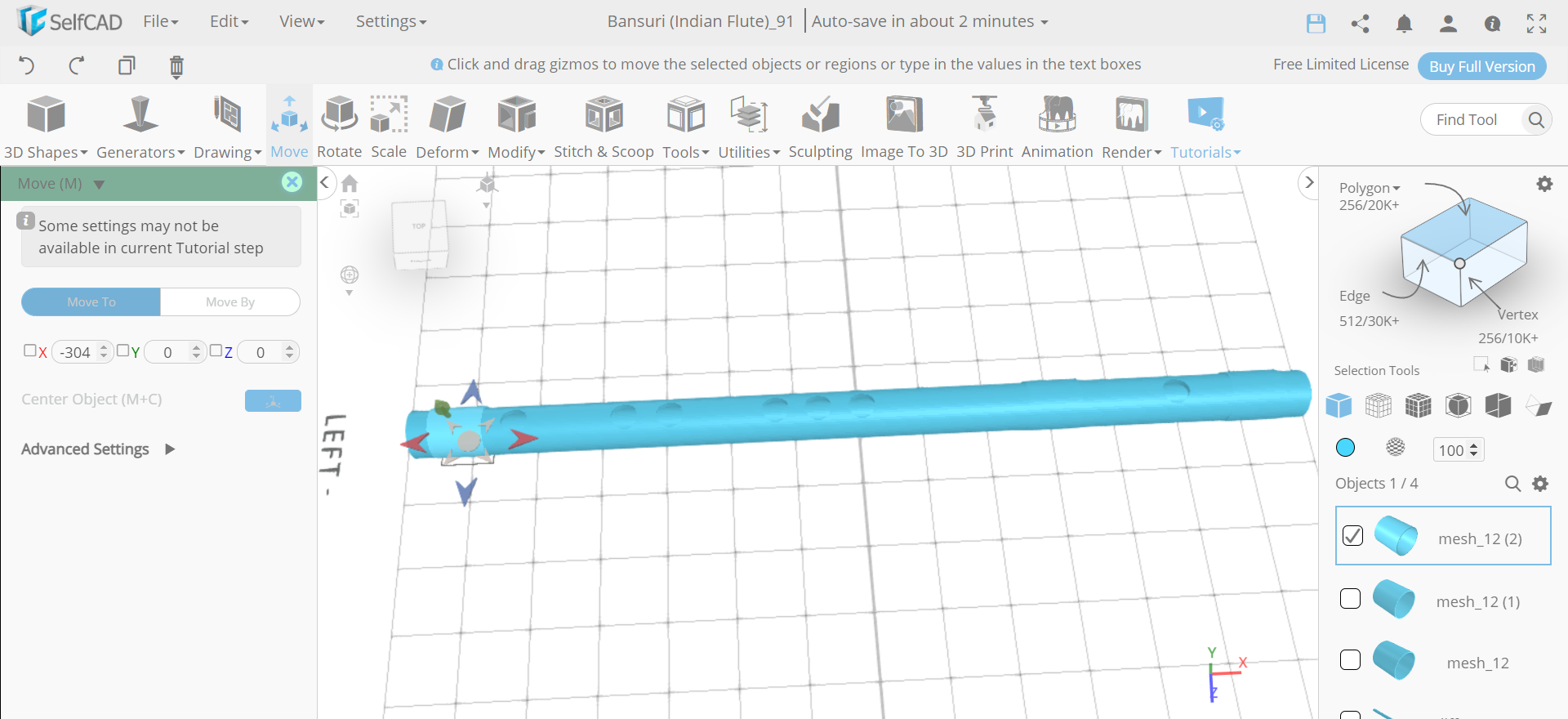1568x719 pixels.
Task: Open objects list settings gear
Action: coord(1540,484)
